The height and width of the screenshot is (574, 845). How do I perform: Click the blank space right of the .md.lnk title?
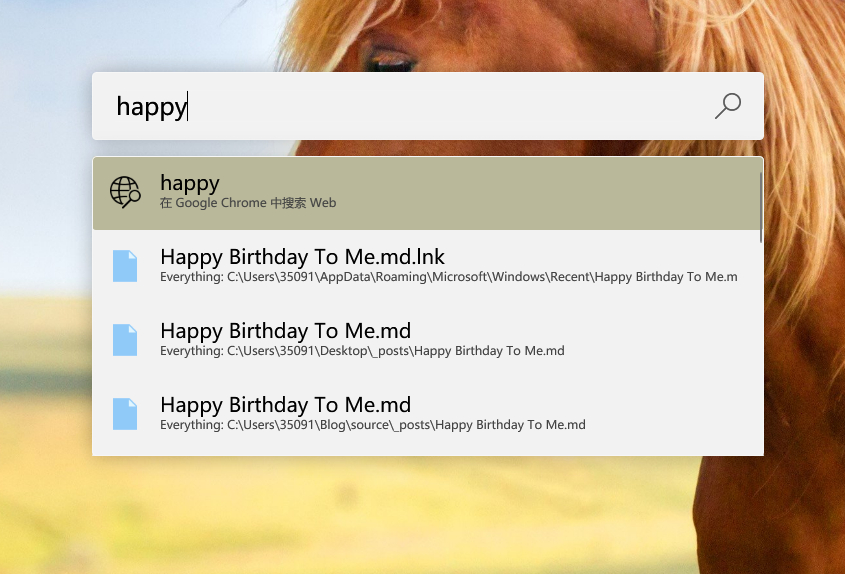click(600, 256)
